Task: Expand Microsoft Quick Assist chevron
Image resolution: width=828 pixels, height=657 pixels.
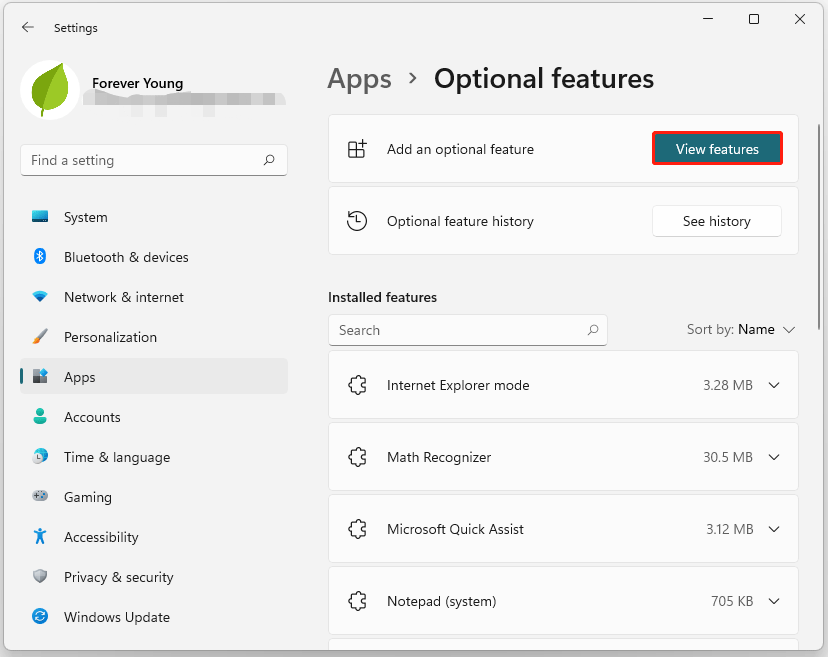Action: pyautogui.click(x=774, y=529)
